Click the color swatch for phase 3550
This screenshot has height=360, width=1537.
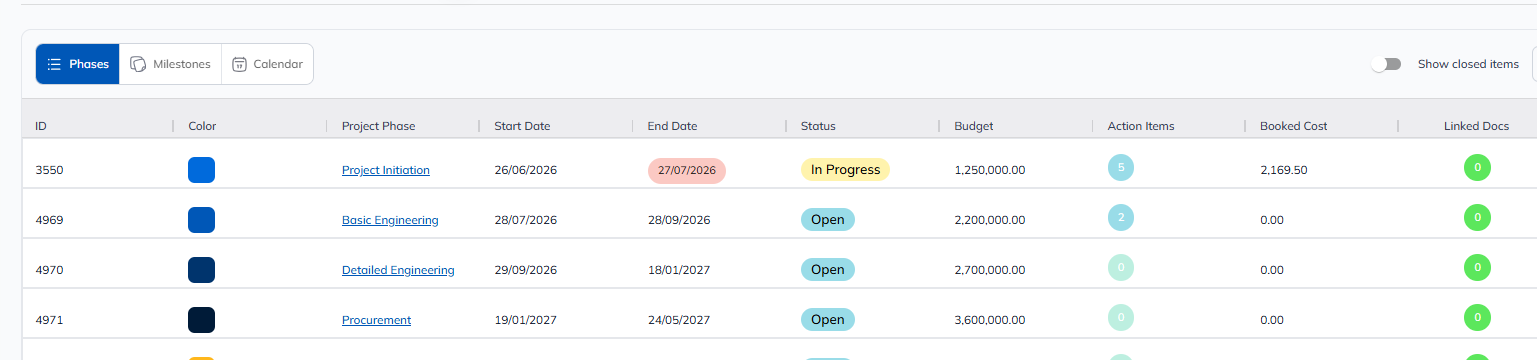pyautogui.click(x=201, y=170)
